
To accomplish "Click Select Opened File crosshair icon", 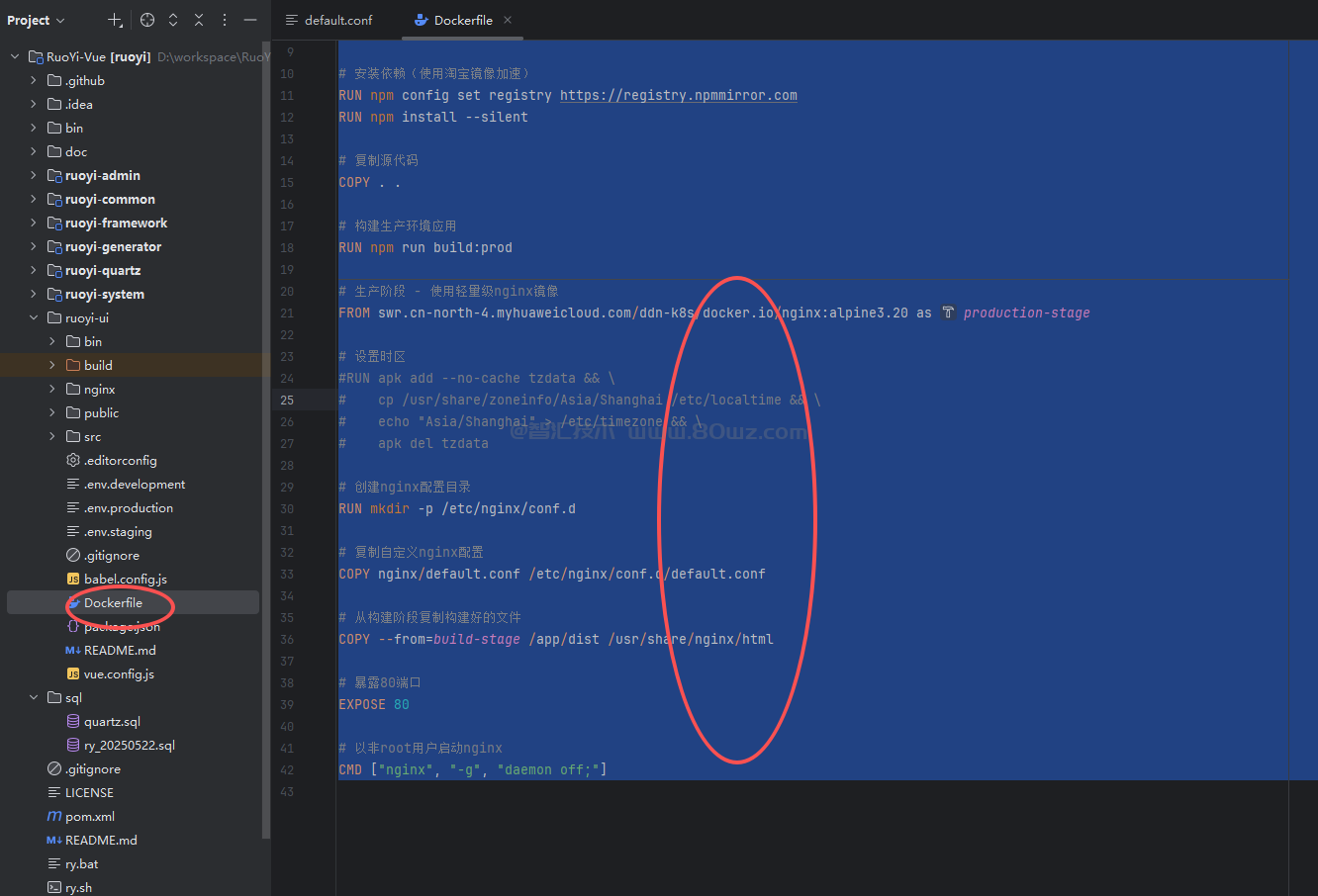I will tap(147, 20).
